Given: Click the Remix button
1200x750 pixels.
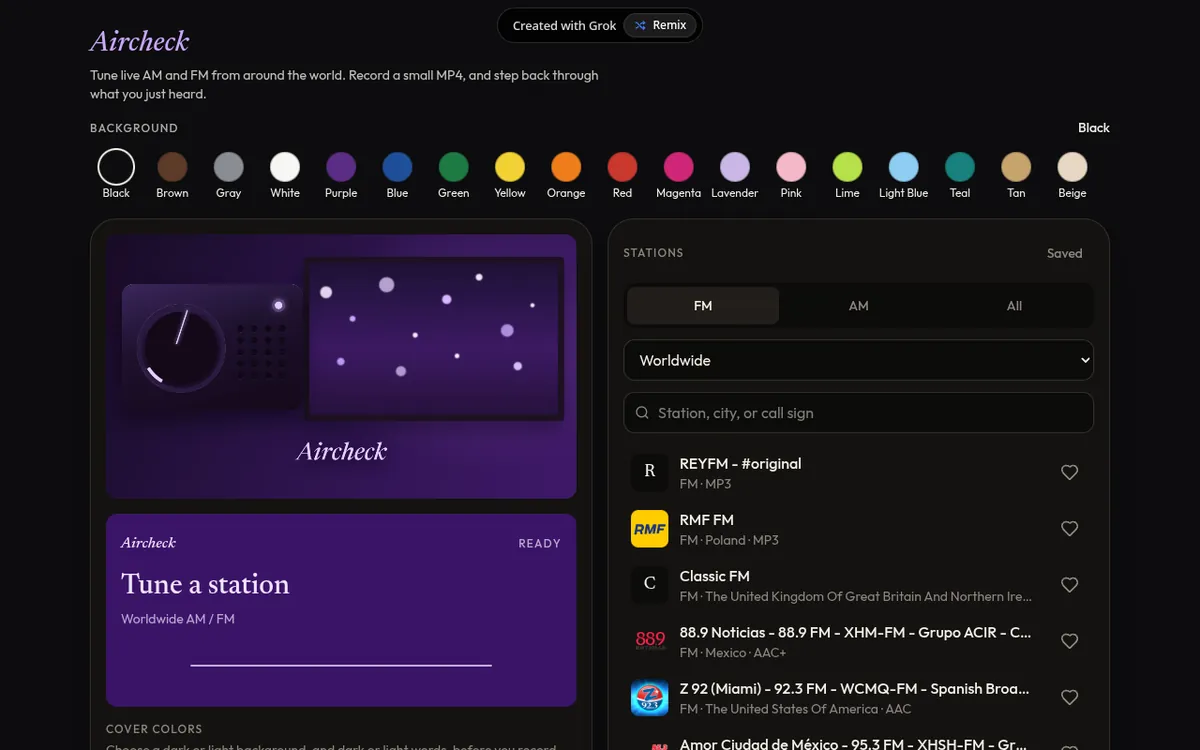Looking at the screenshot, I should (x=660, y=26).
